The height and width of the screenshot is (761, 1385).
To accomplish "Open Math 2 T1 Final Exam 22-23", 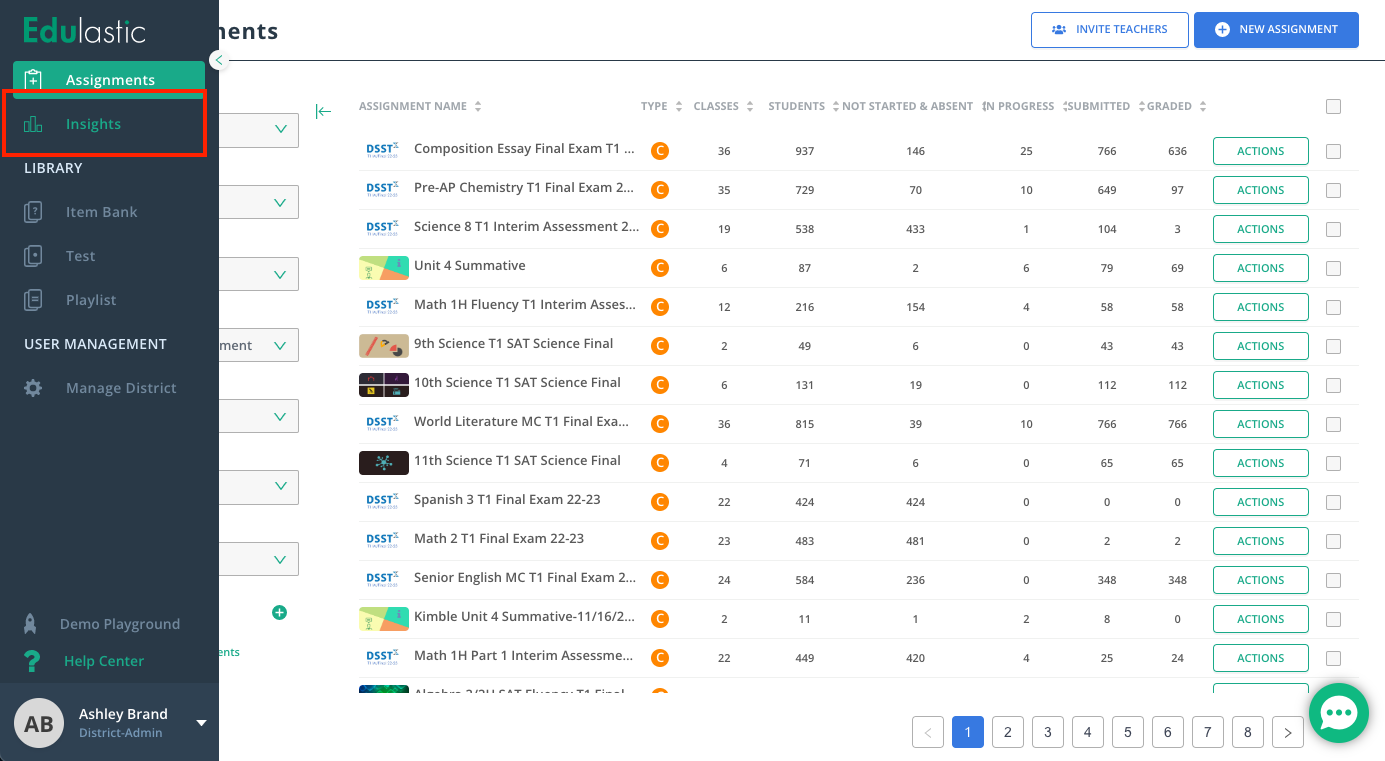I will pos(499,538).
